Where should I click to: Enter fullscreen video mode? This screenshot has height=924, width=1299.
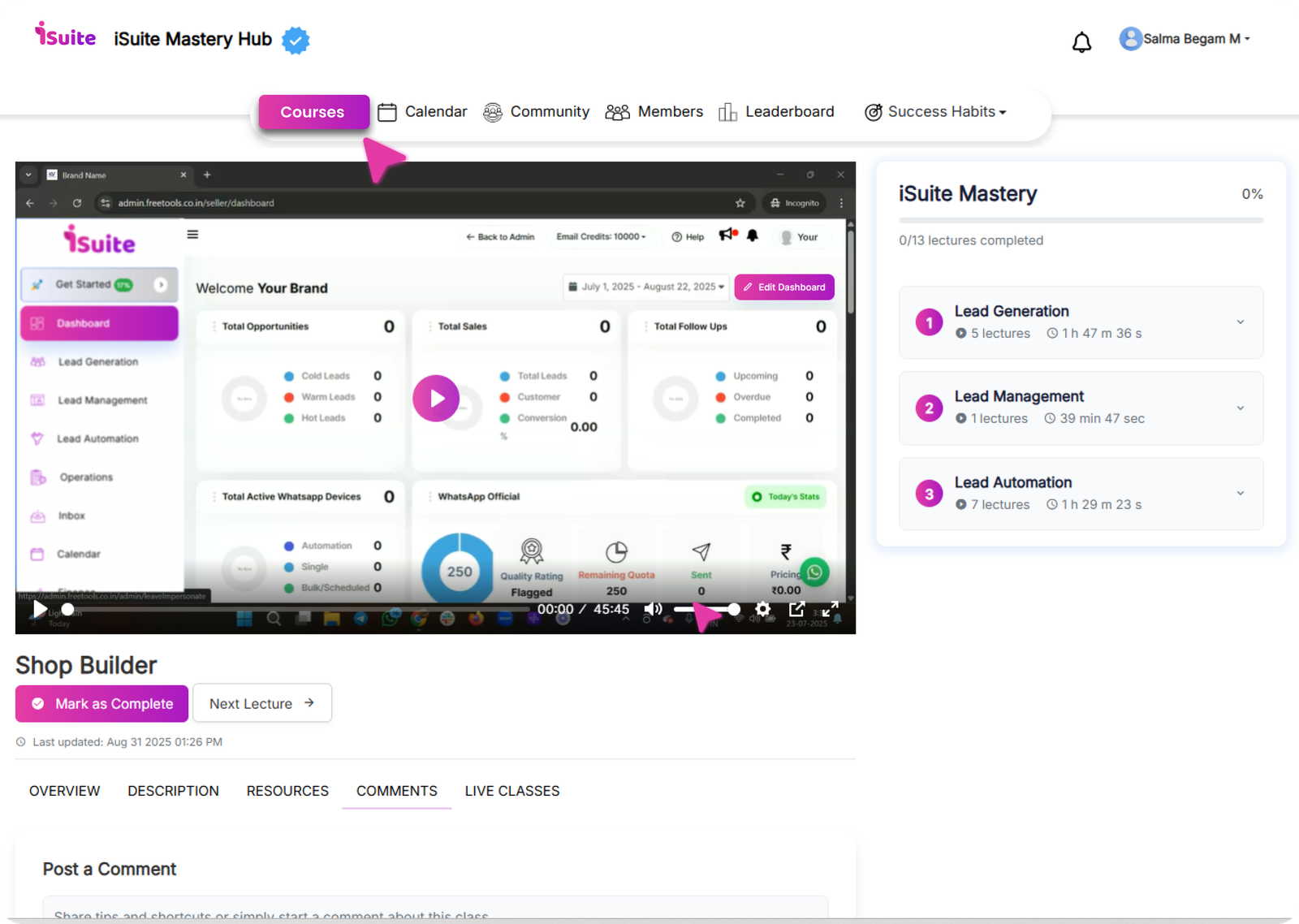coord(830,609)
